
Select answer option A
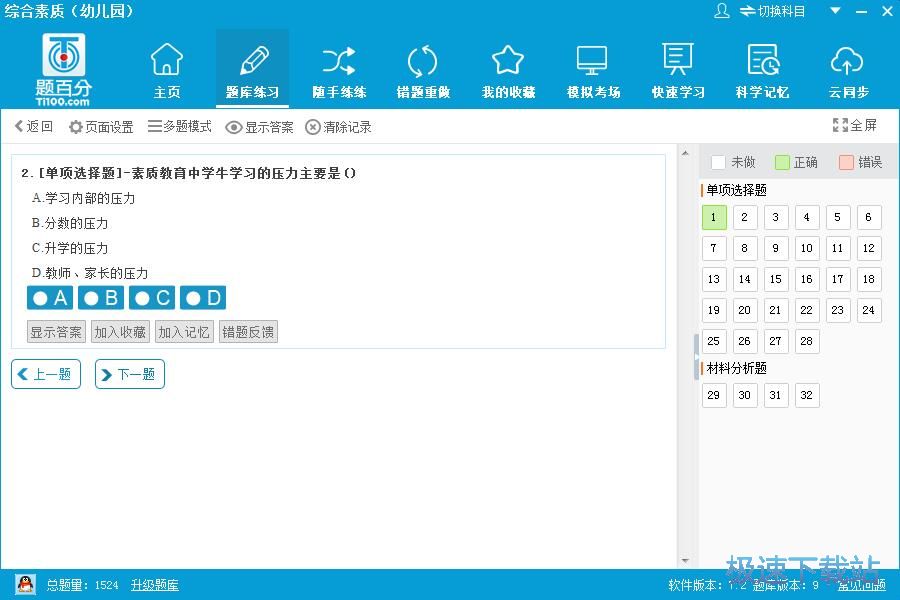(50, 298)
